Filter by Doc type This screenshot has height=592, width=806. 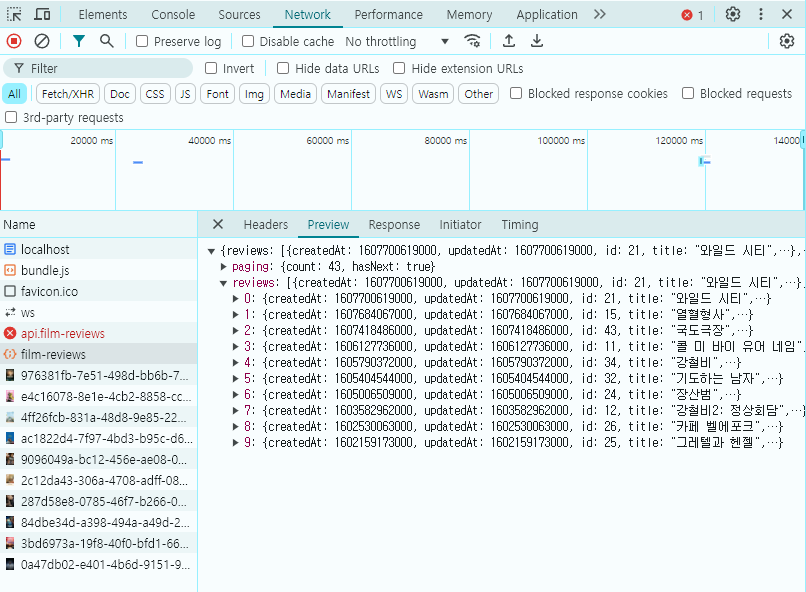pyautogui.click(x=120, y=94)
